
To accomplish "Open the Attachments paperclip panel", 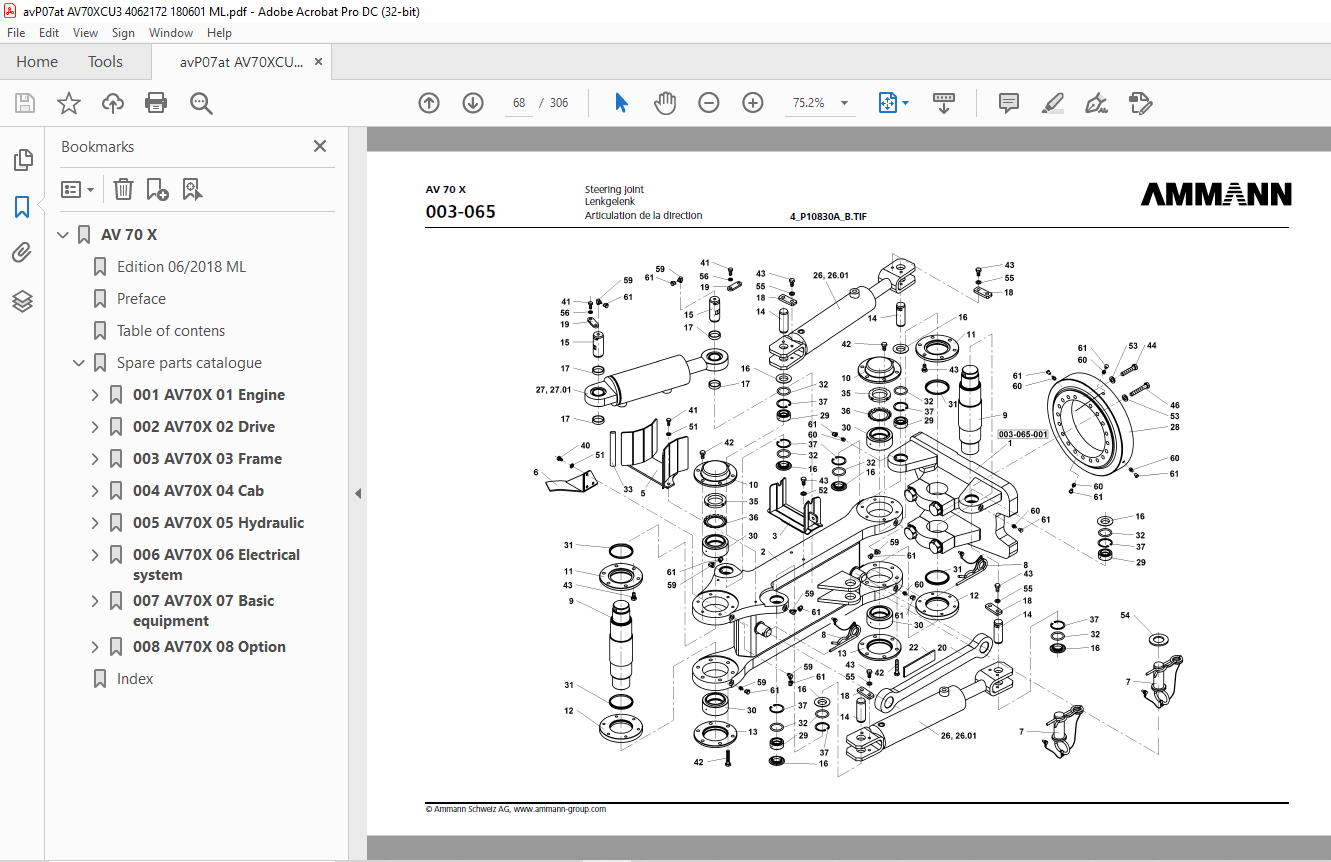I will pyautogui.click(x=22, y=253).
